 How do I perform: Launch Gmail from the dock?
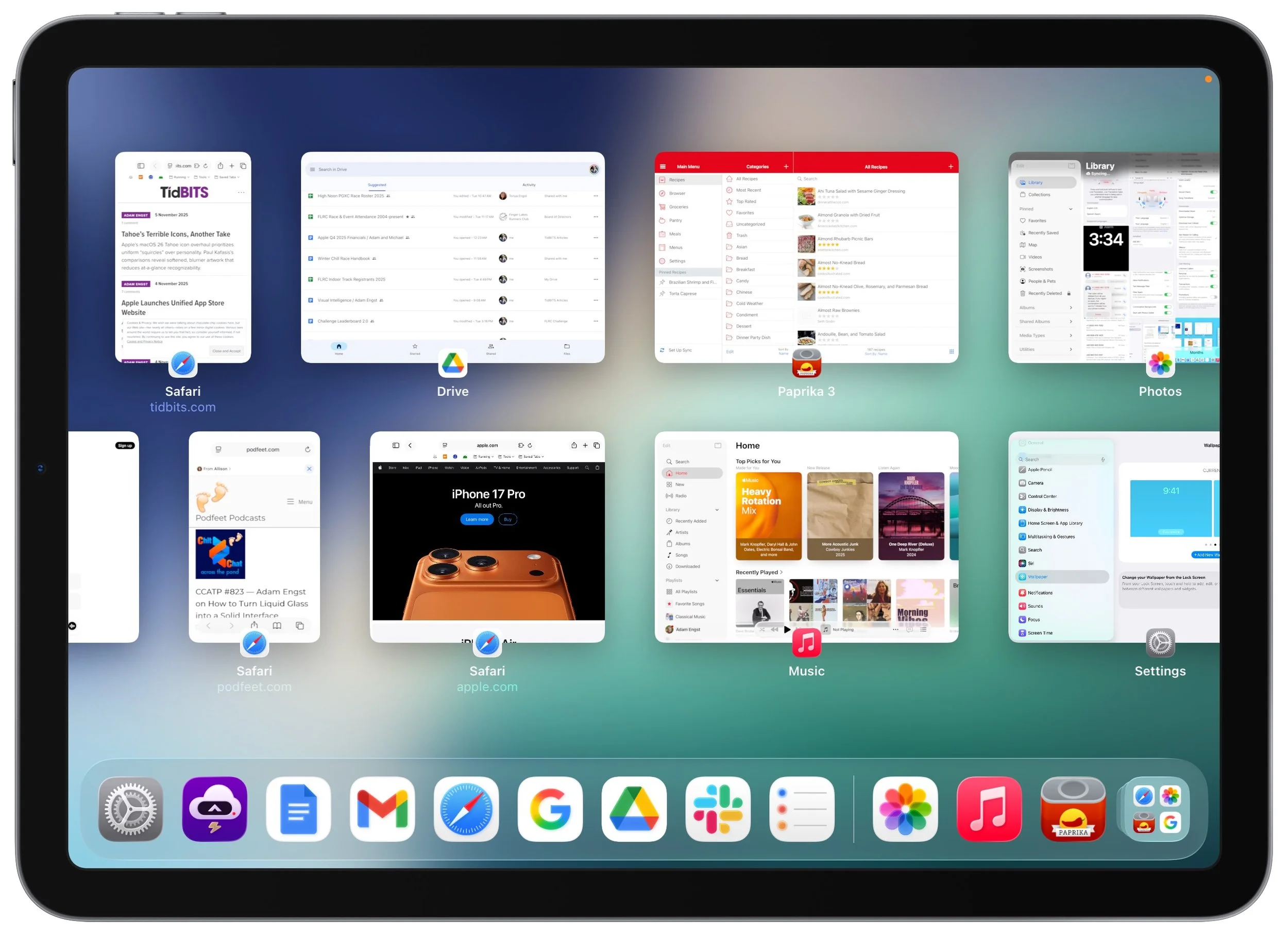(382, 809)
